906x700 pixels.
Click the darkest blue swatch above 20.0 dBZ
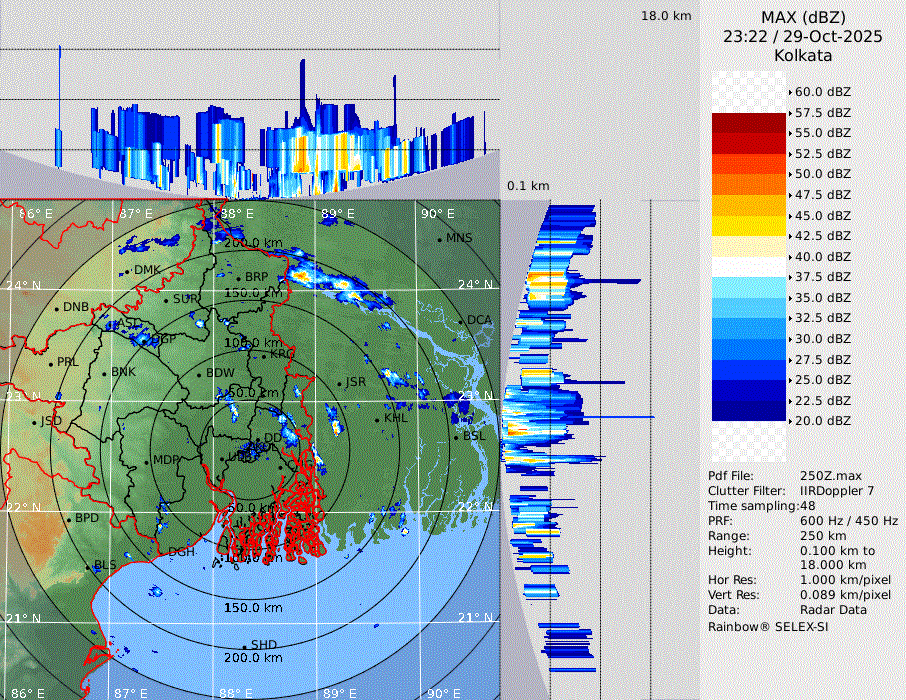749,410
